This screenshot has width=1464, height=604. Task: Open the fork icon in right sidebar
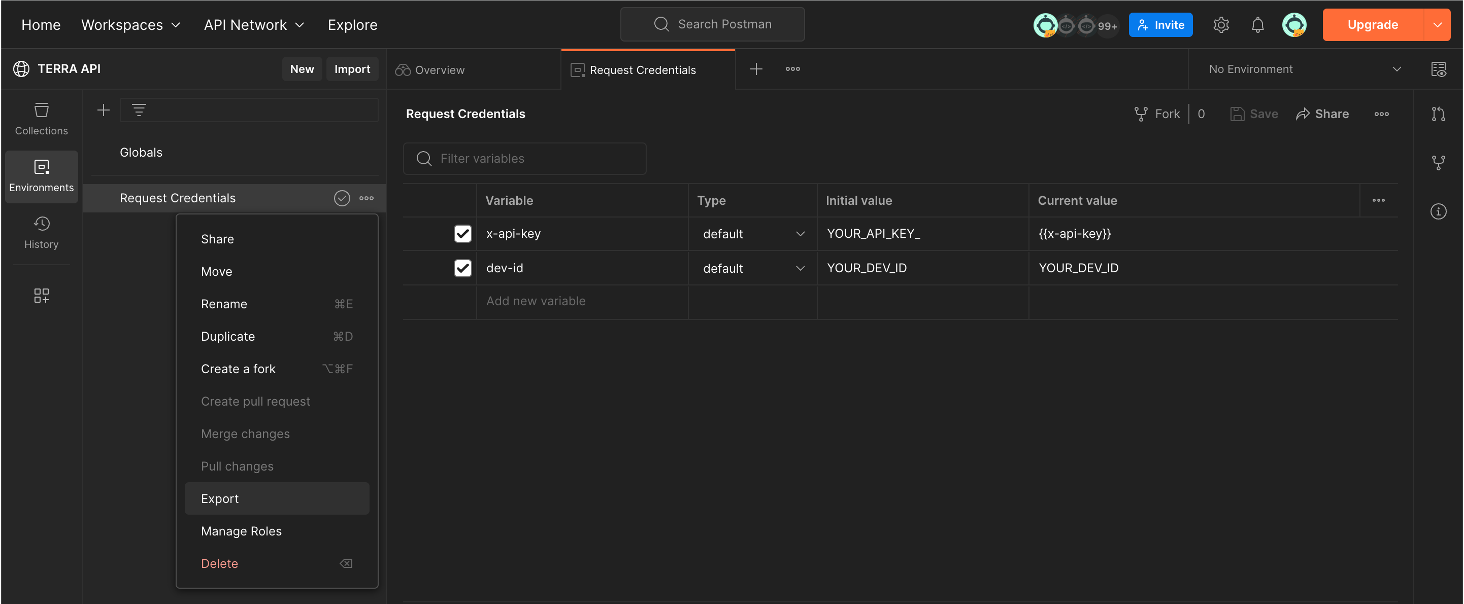(1438, 162)
